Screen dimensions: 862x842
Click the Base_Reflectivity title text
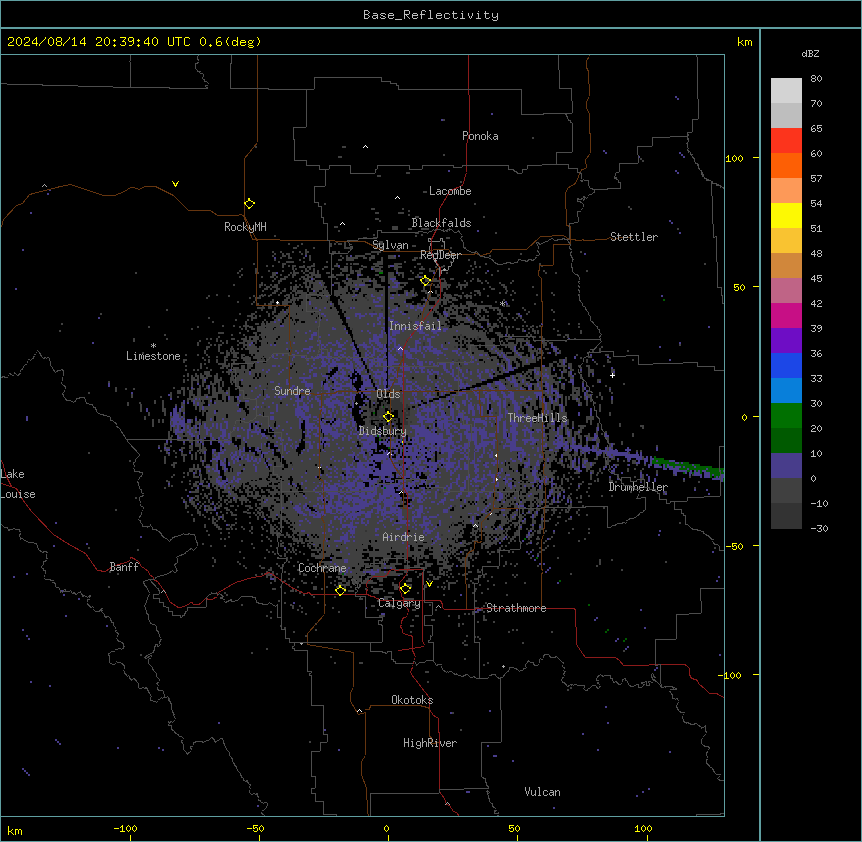tap(431, 15)
